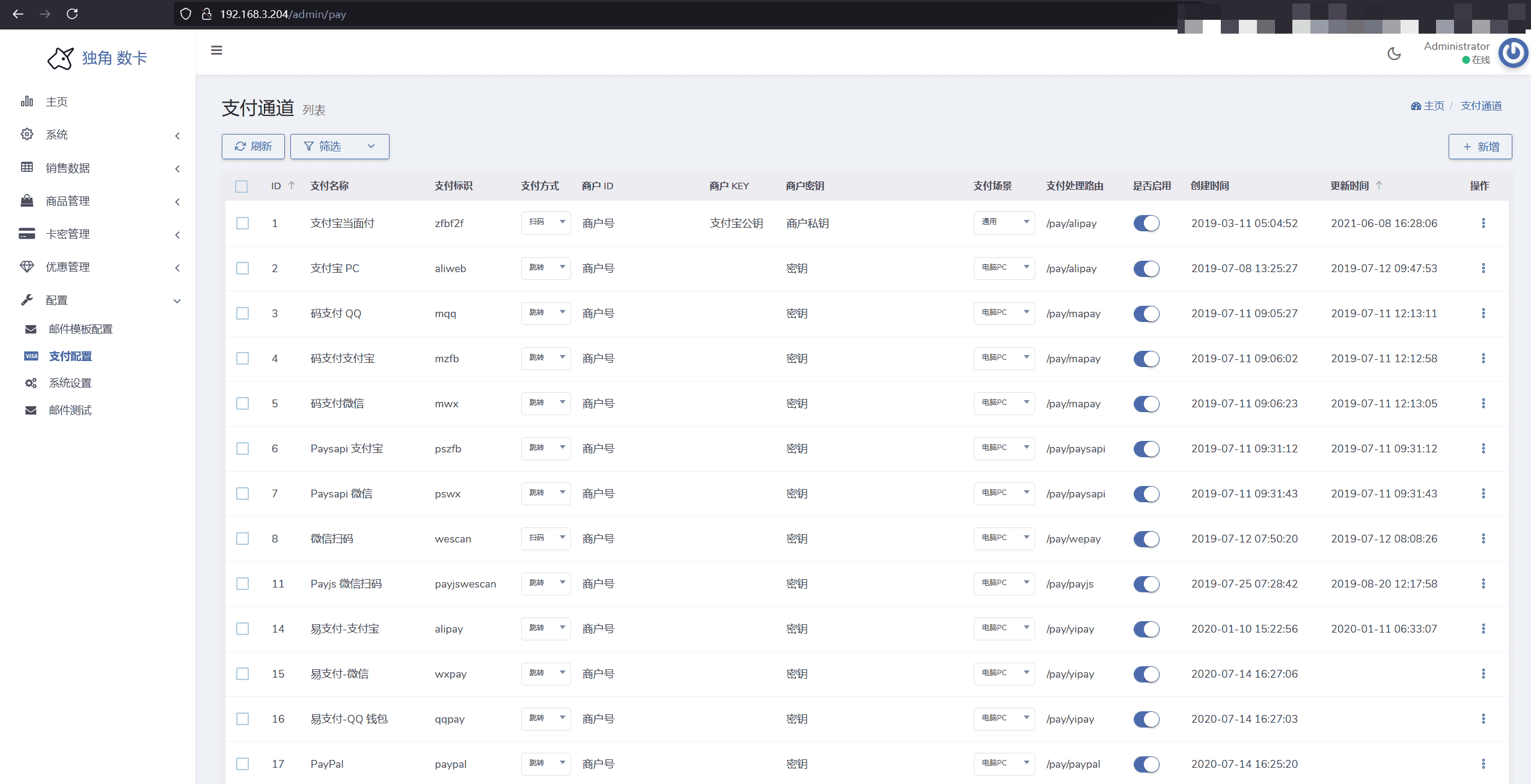Click the 新增 button to add a channel
Image resolution: width=1531 pixels, height=784 pixels.
tap(1480, 147)
